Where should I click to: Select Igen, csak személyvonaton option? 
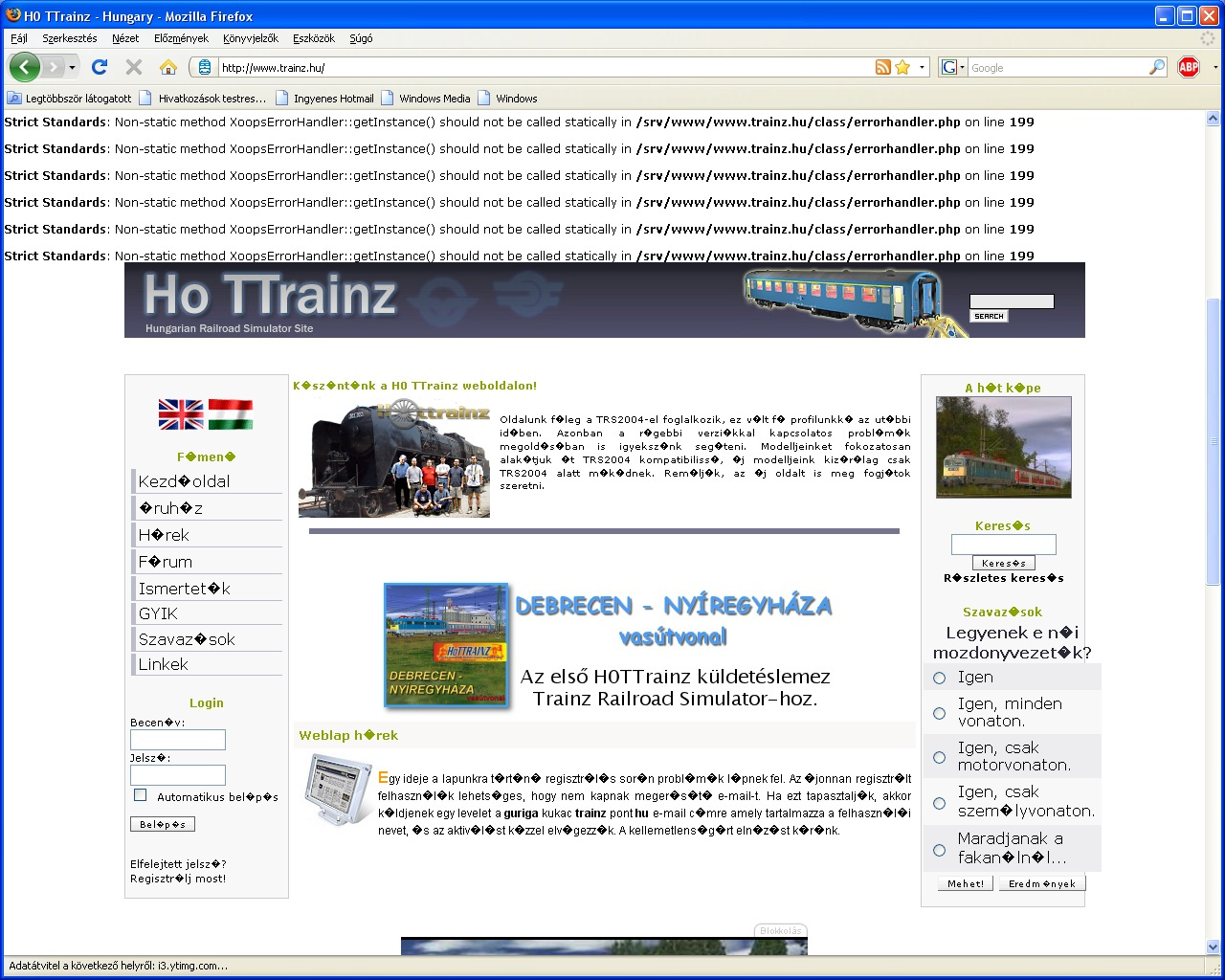[939, 803]
